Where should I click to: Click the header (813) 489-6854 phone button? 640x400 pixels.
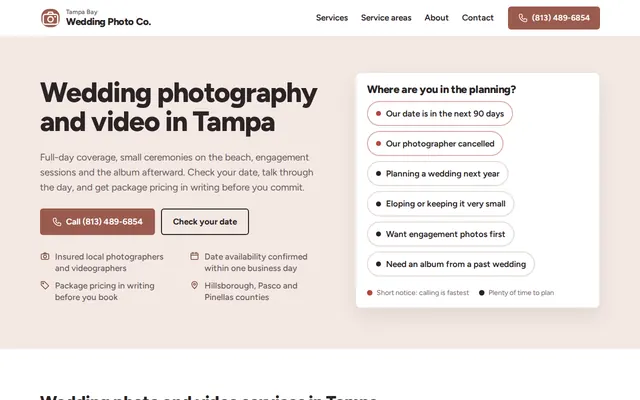[554, 18]
